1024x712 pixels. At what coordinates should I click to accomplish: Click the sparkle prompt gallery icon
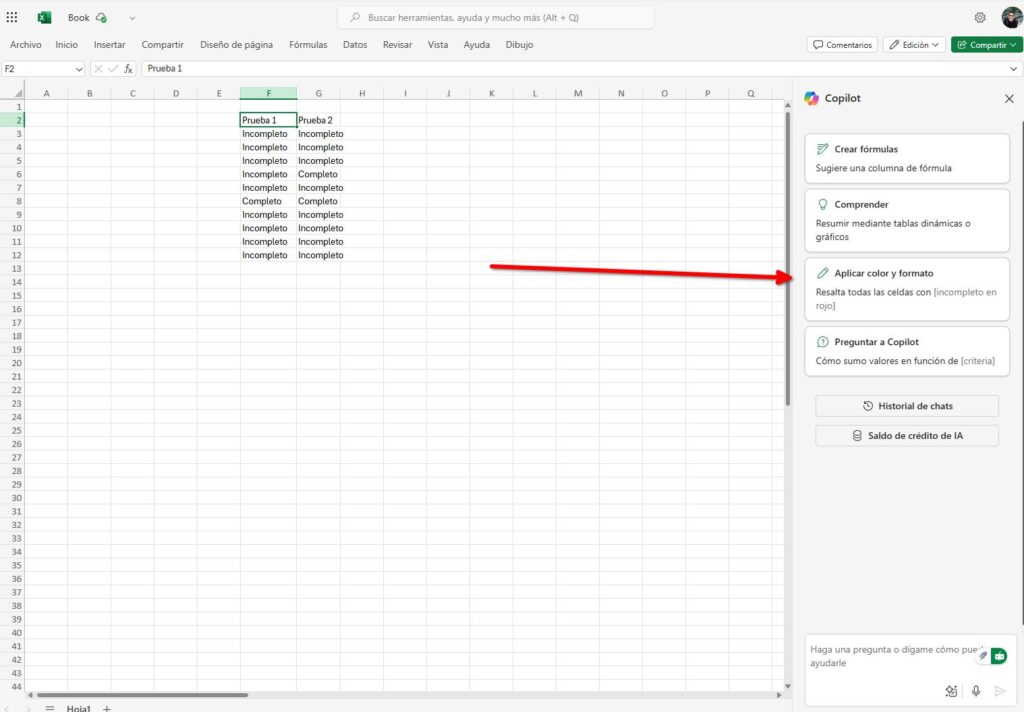[x=951, y=691]
